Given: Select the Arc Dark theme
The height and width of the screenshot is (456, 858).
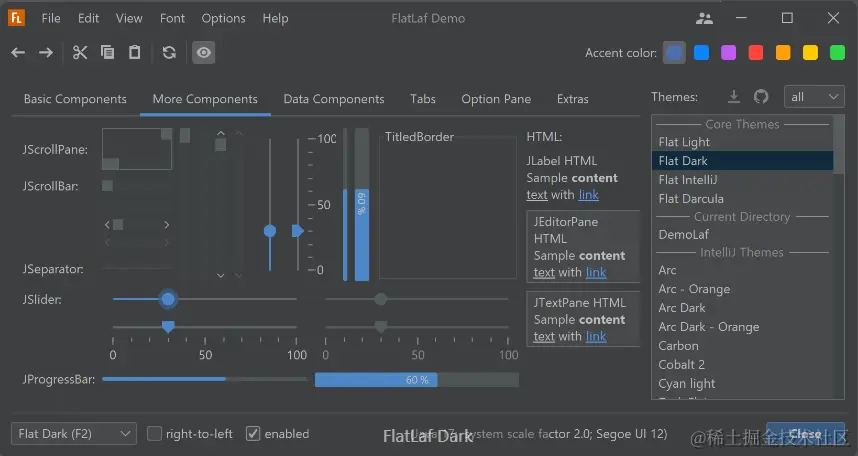Looking at the screenshot, I should pos(743,308).
